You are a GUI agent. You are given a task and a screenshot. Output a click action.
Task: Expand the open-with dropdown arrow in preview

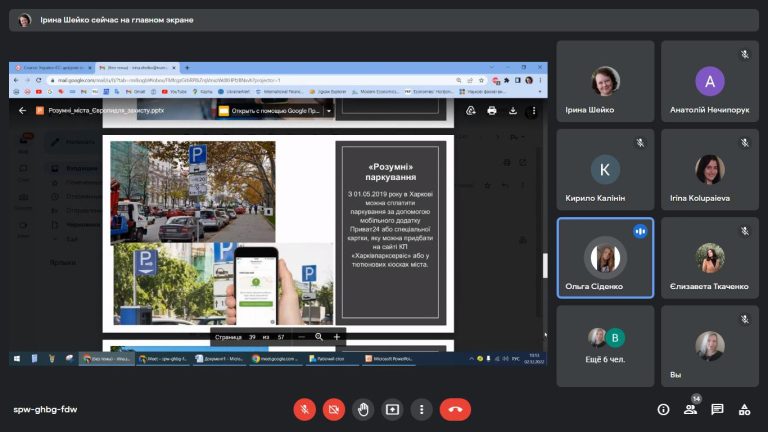[x=329, y=111]
